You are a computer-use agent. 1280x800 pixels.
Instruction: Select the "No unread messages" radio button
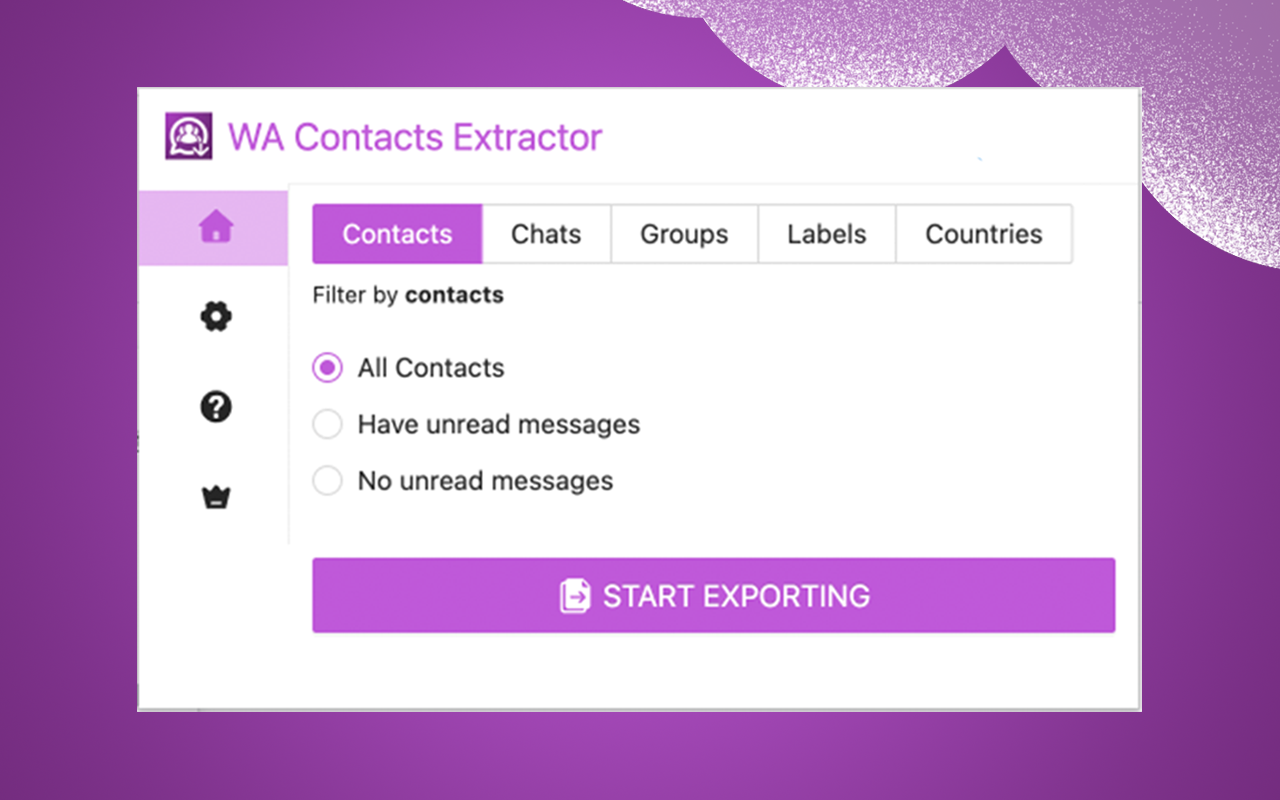(x=327, y=480)
